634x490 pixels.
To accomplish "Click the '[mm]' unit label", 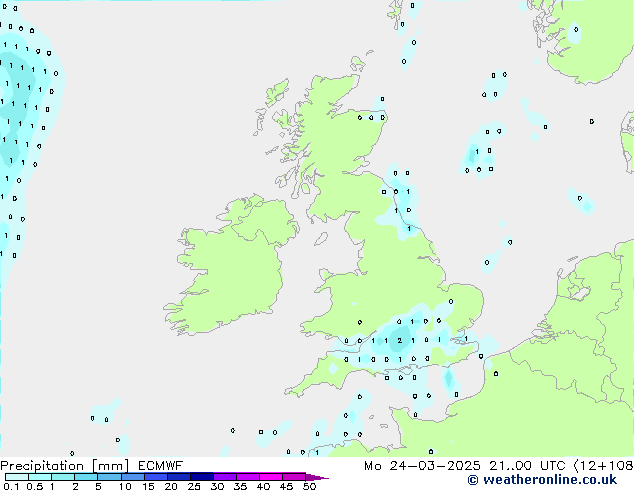I will tap(110, 466).
